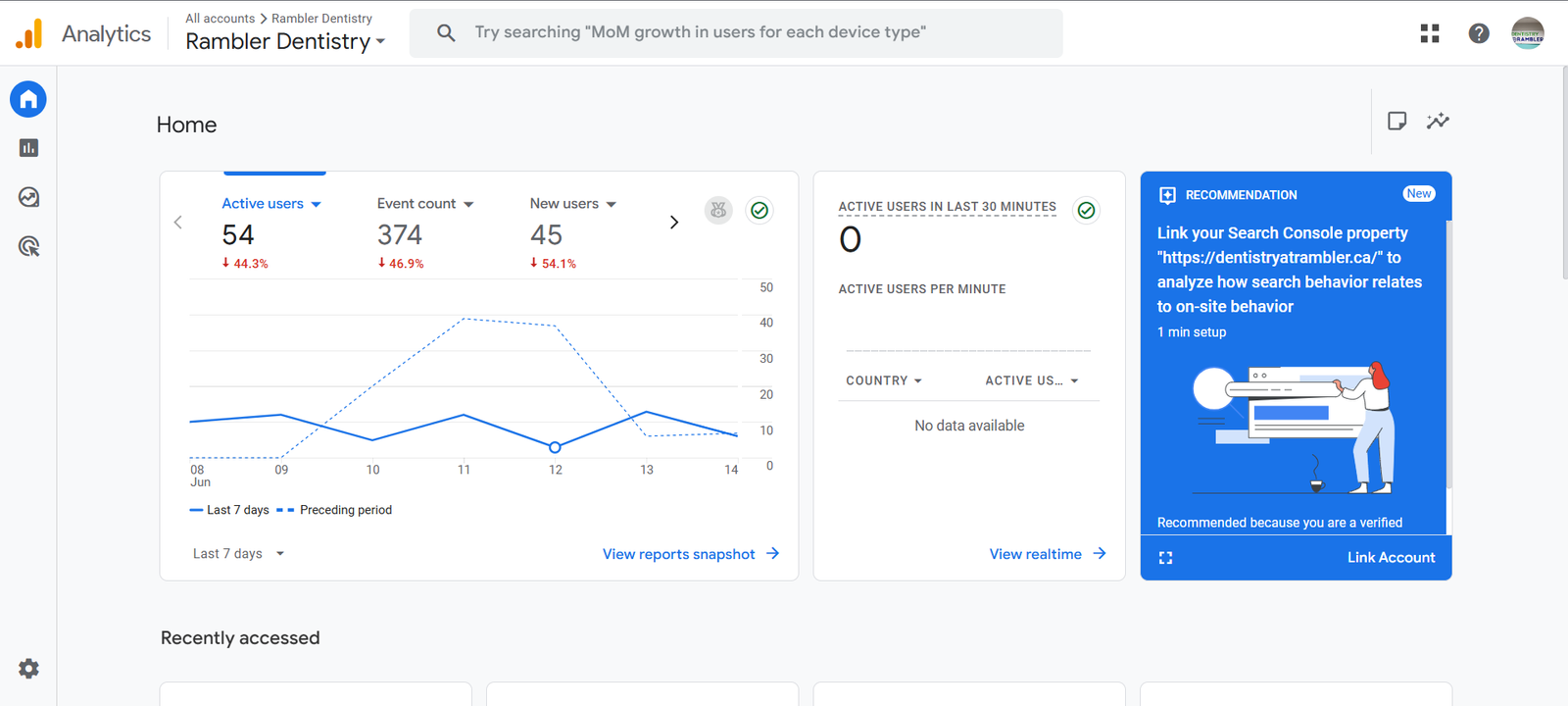The height and width of the screenshot is (706, 1568).
Task: Open the Rambler Dentistry property selector
Action: point(285,41)
